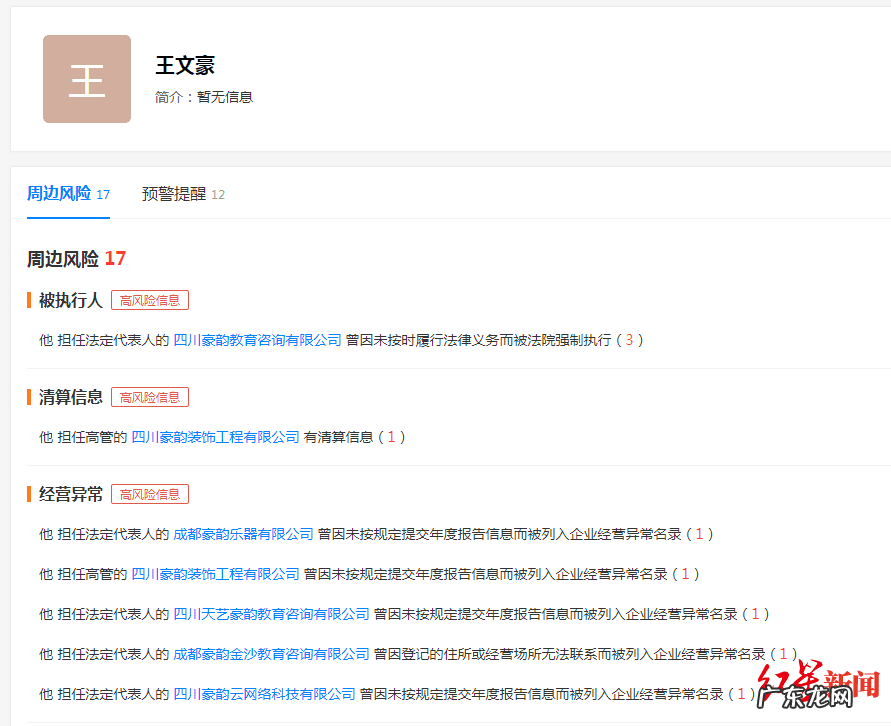This screenshot has width=891, height=726.
Task: Click the red count 3 after 强制执行
Action: [630, 339]
